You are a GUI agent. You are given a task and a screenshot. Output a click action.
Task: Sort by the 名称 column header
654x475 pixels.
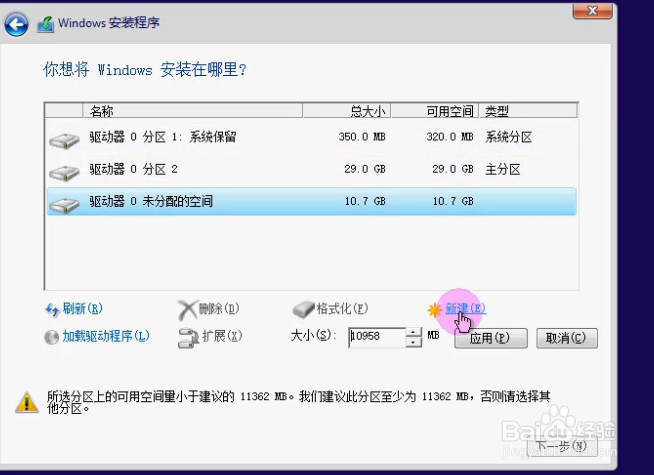[193, 111]
